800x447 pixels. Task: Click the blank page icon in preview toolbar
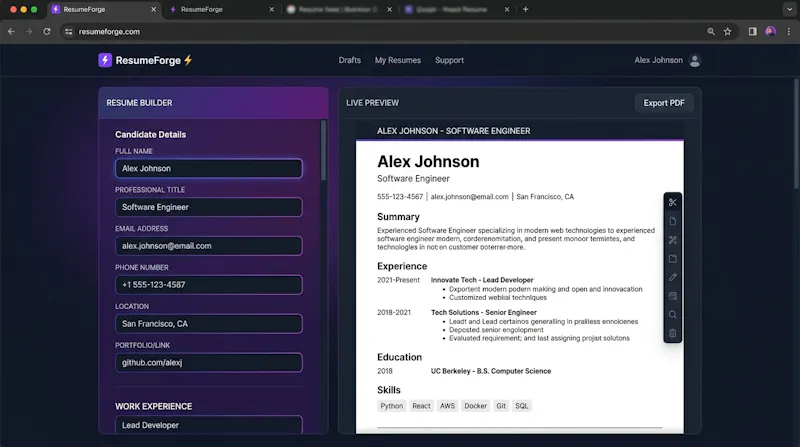pos(672,221)
